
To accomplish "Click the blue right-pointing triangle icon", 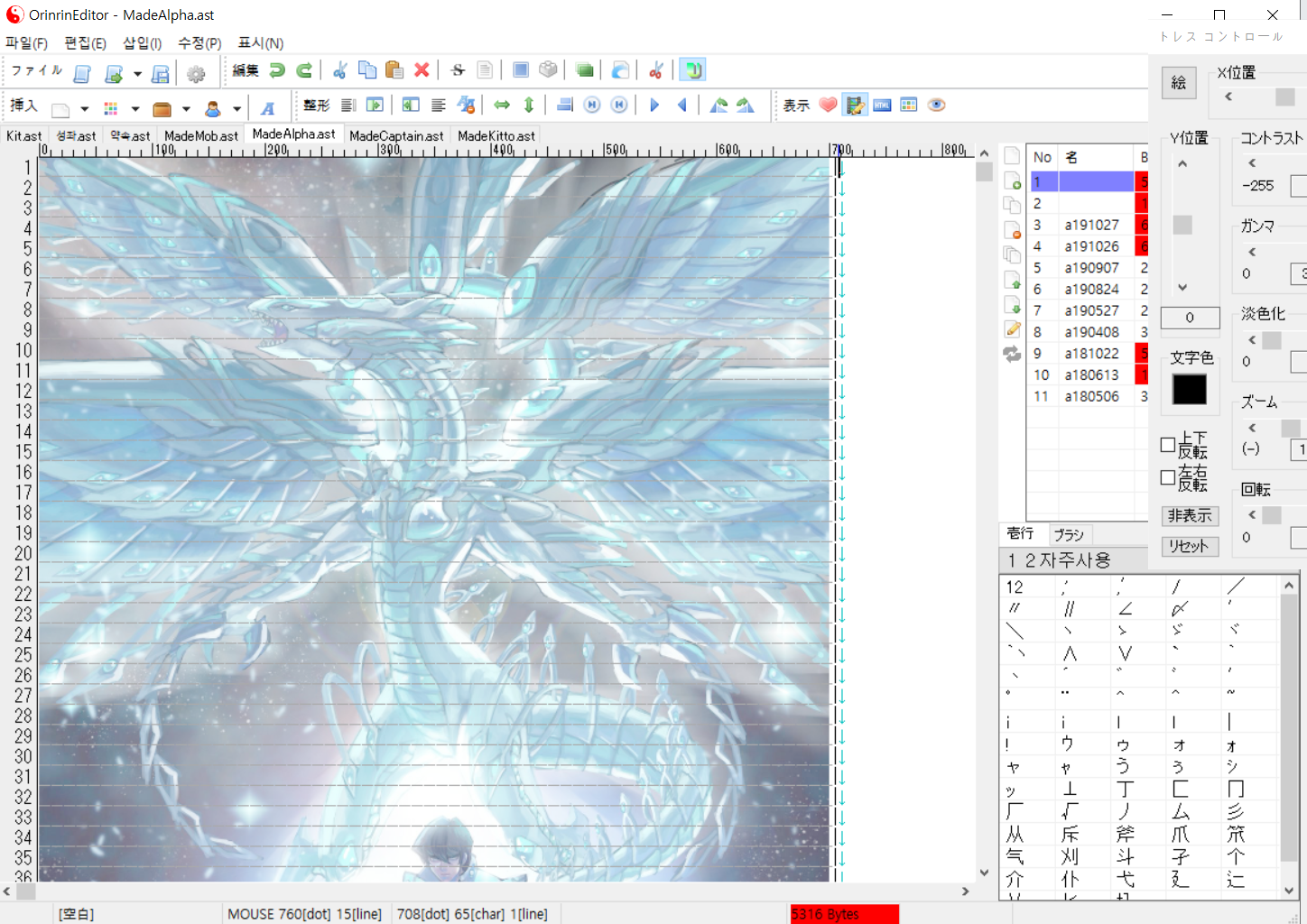I will click(654, 106).
